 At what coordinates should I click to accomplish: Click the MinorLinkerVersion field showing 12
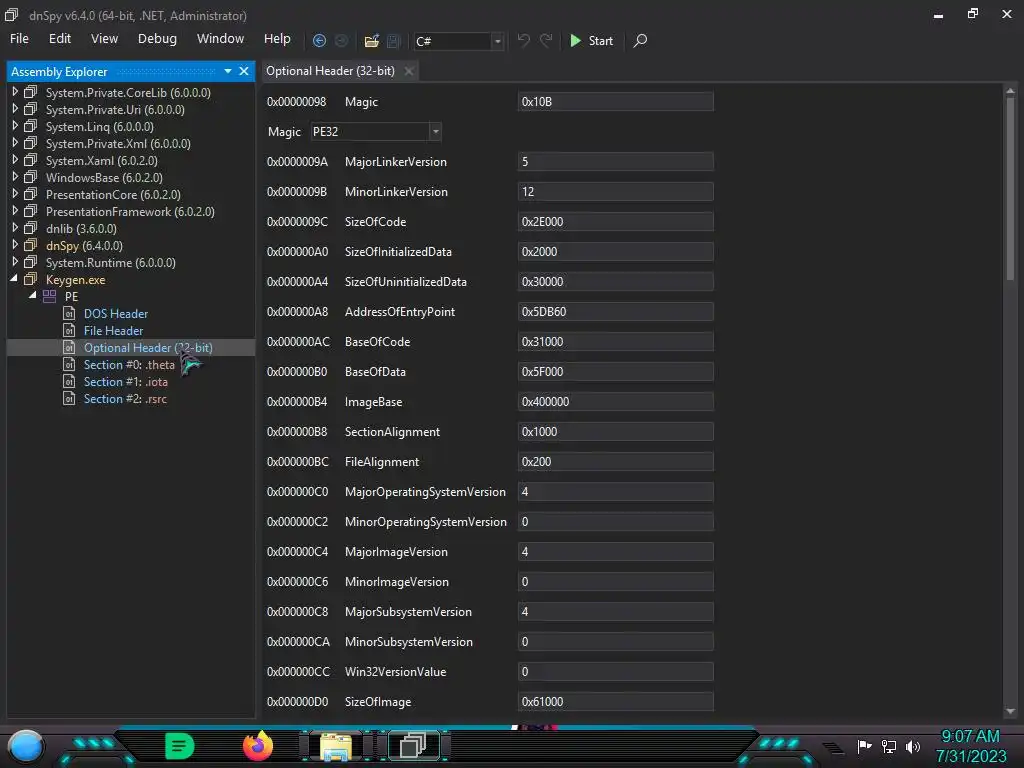[x=615, y=192]
